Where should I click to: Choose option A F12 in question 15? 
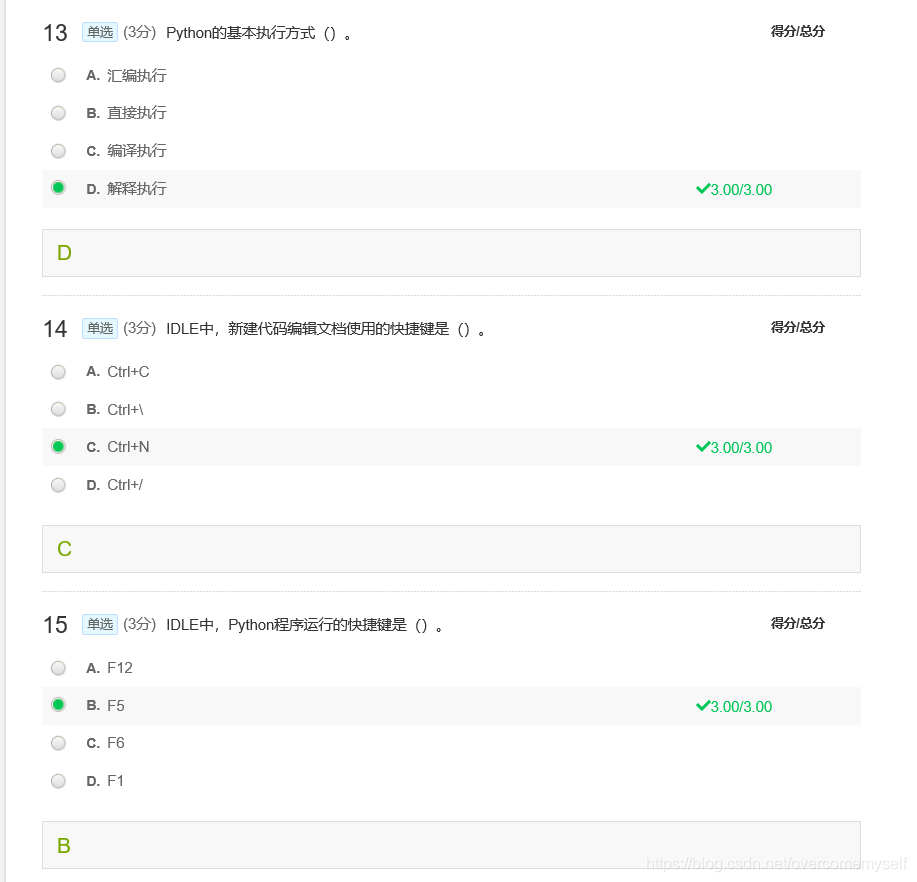point(58,668)
